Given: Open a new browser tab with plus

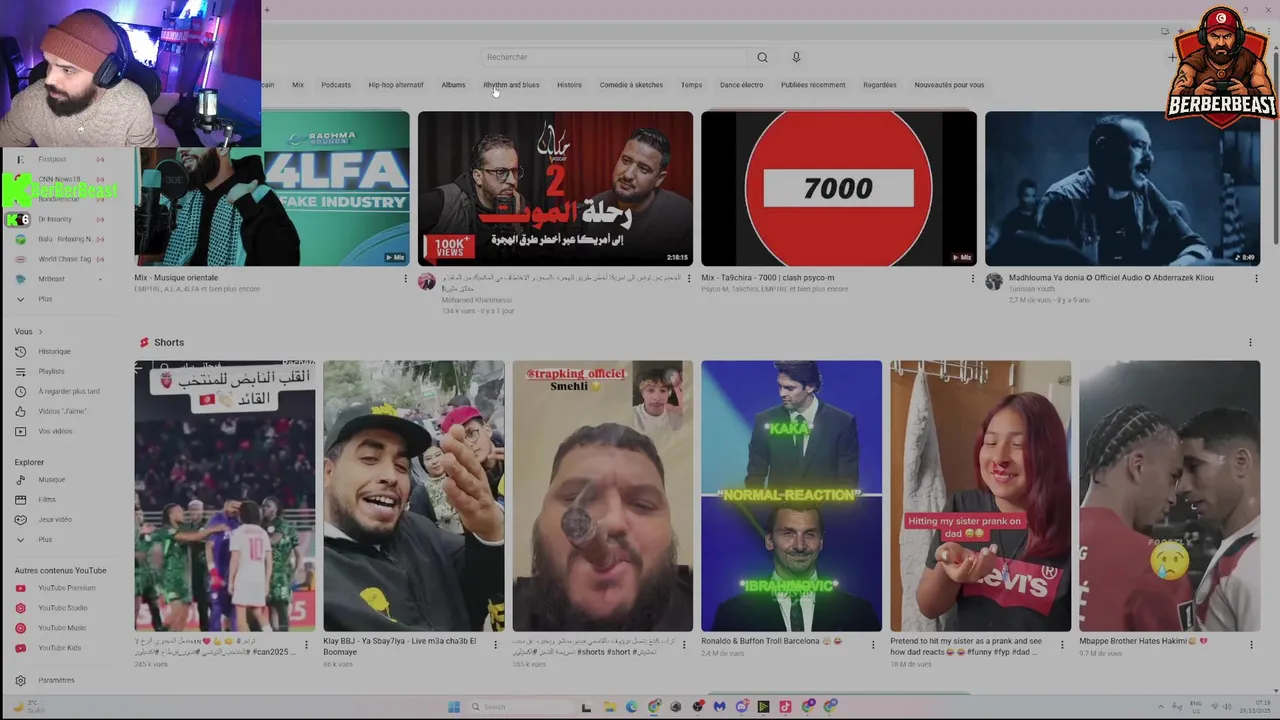Looking at the screenshot, I should pyautogui.click(x=267, y=10).
